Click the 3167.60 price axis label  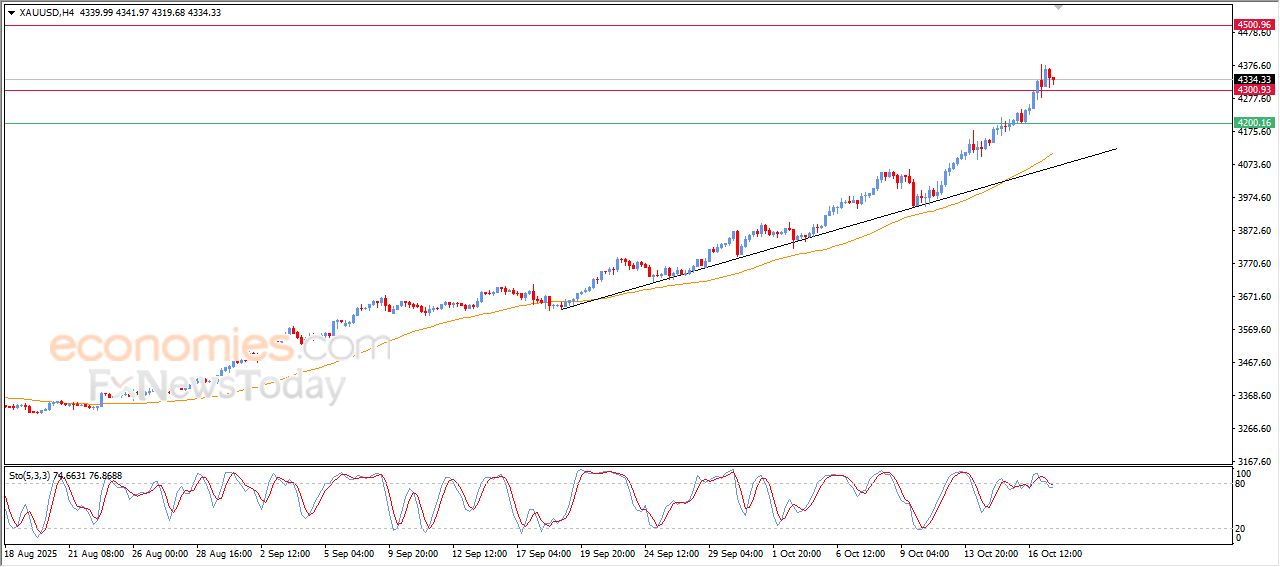coord(1253,462)
